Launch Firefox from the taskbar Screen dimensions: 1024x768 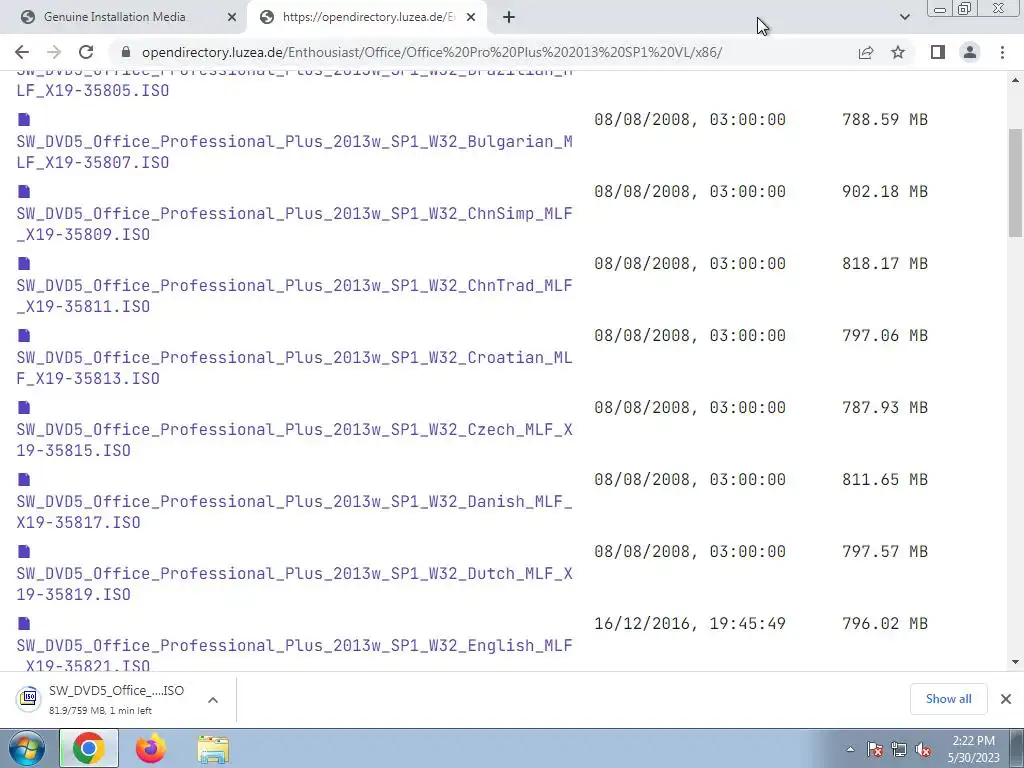[151, 748]
